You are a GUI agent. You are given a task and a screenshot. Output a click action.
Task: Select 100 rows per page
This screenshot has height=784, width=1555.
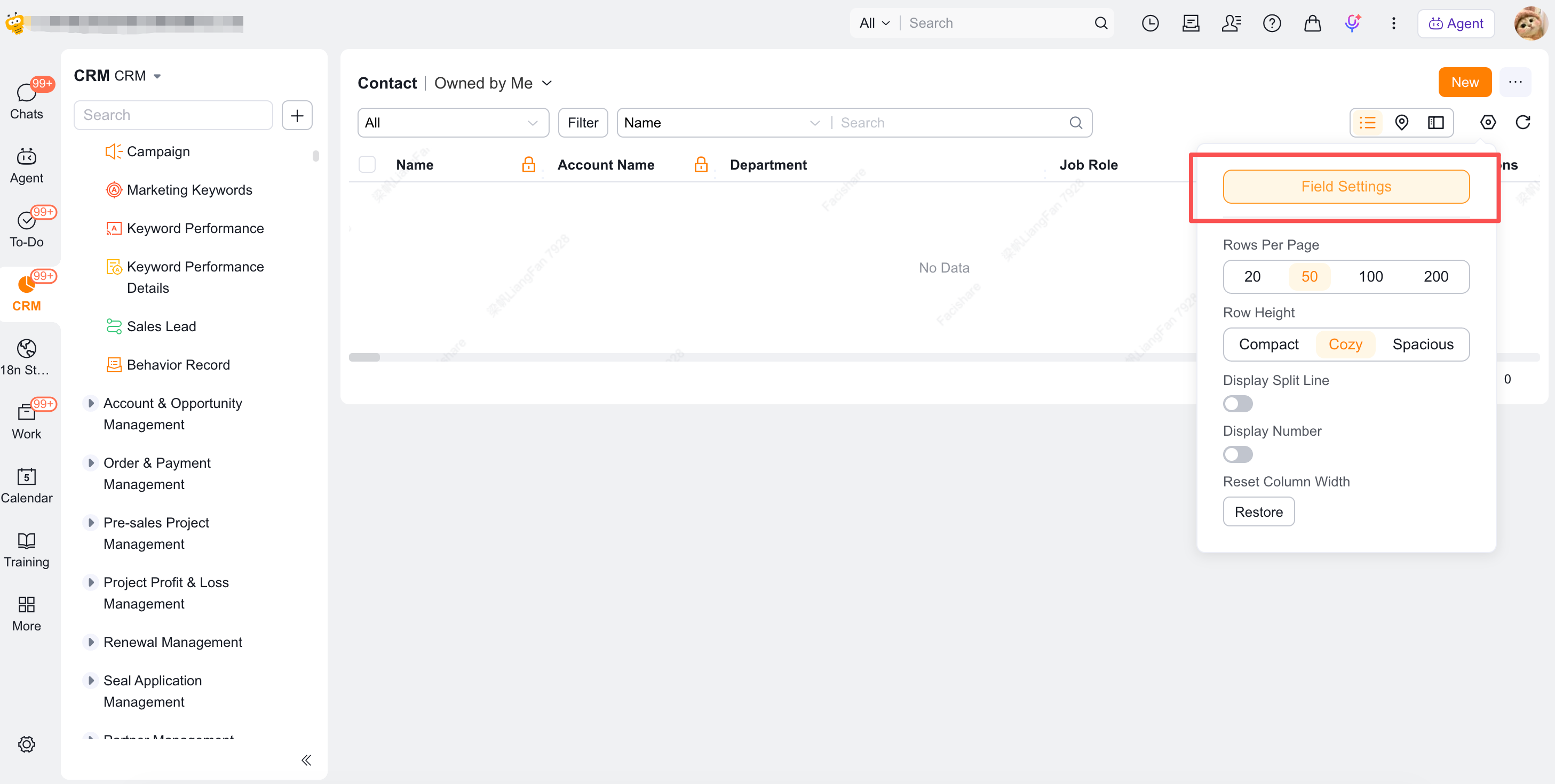[1370, 276]
